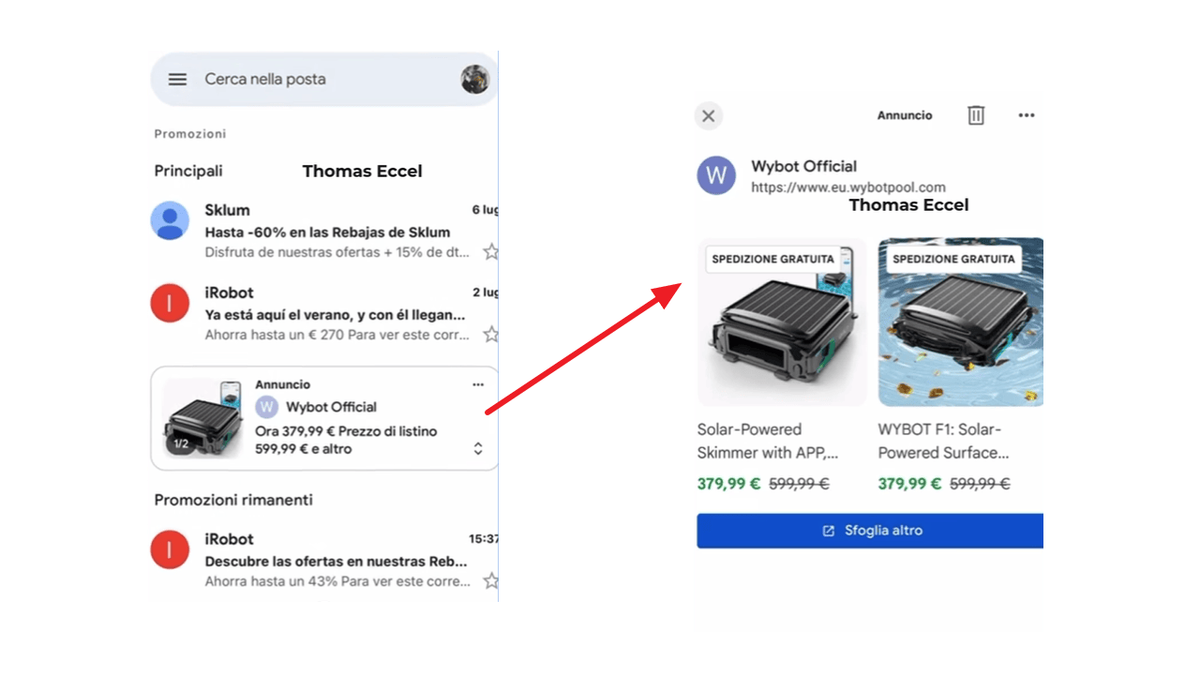Select the Principali tab
The image size is (1200, 675).
188,170
